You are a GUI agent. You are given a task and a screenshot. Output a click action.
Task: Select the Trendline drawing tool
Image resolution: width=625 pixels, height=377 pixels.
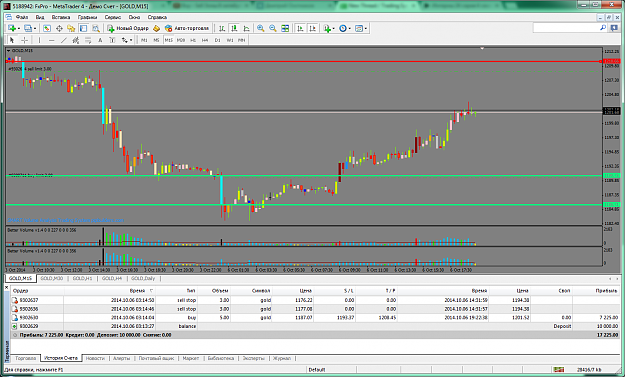[x=64, y=40]
